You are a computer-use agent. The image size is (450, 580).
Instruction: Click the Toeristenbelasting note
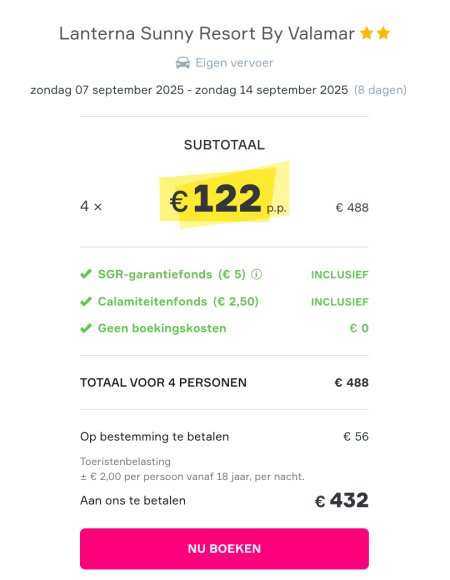[x=192, y=469]
